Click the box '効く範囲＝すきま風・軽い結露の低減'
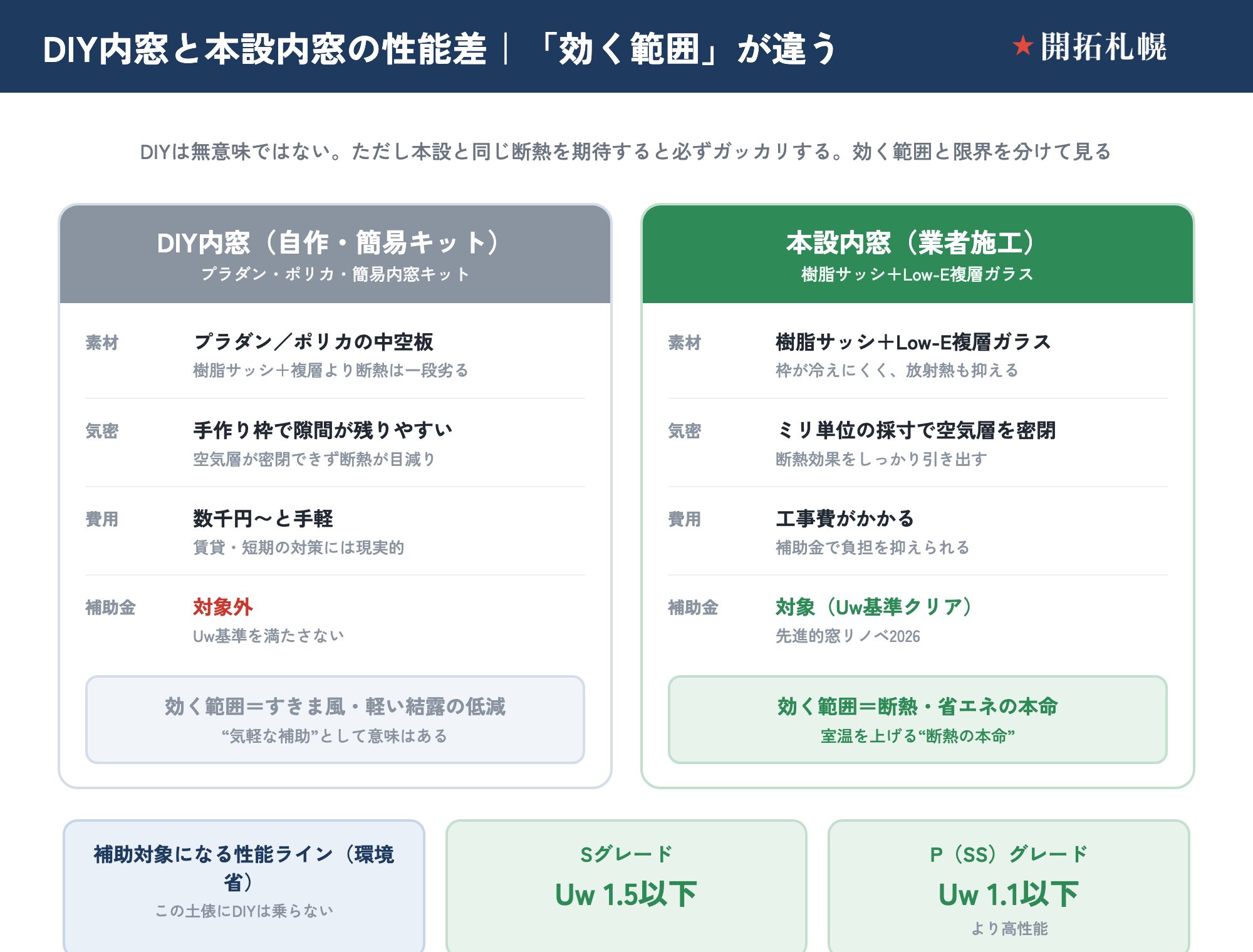This screenshot has width=1253, height=952. click(x=335, y=720)
